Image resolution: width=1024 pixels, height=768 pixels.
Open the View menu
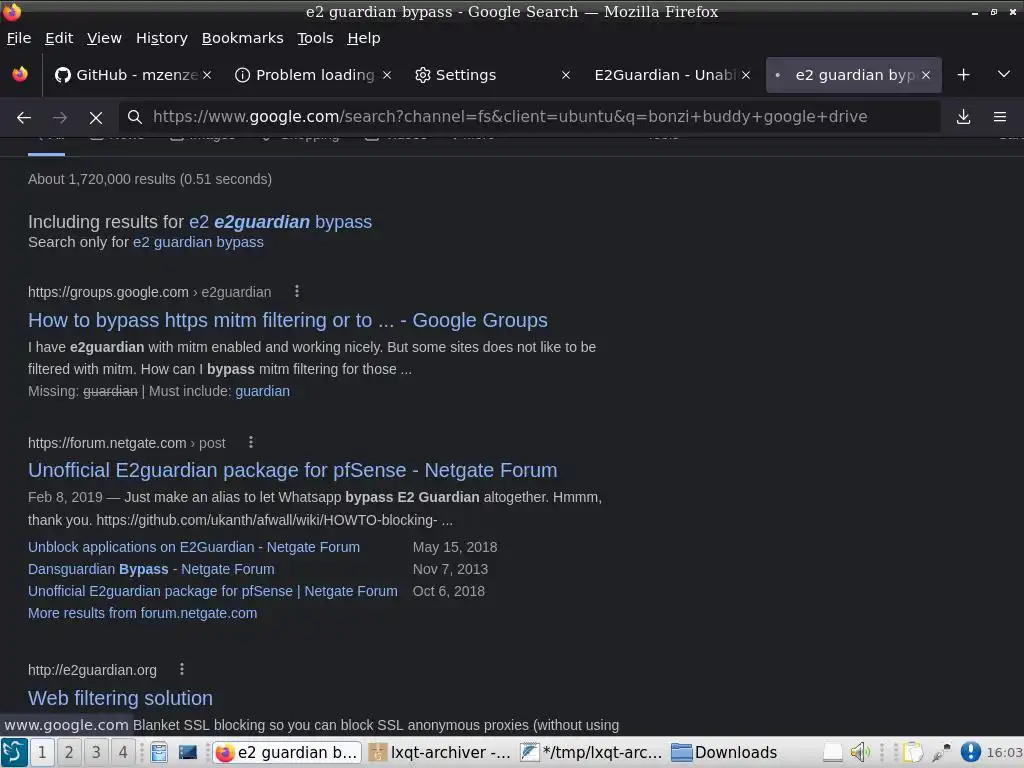point(104,39)
